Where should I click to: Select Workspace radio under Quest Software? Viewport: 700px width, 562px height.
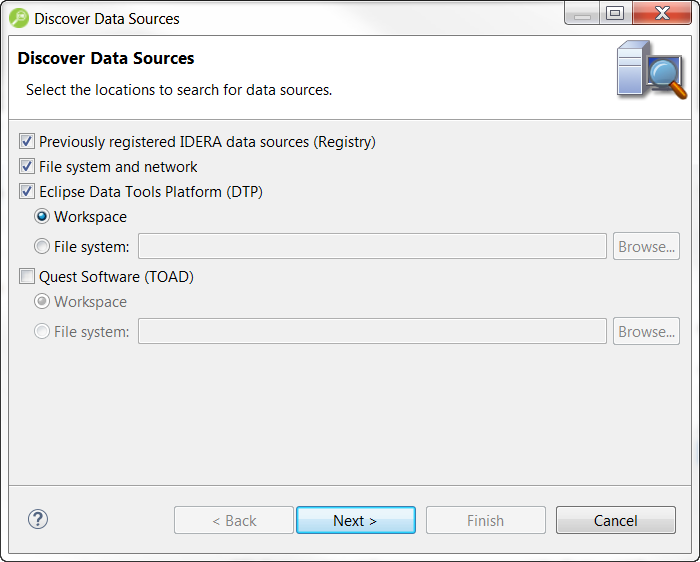tap(42, 302)
